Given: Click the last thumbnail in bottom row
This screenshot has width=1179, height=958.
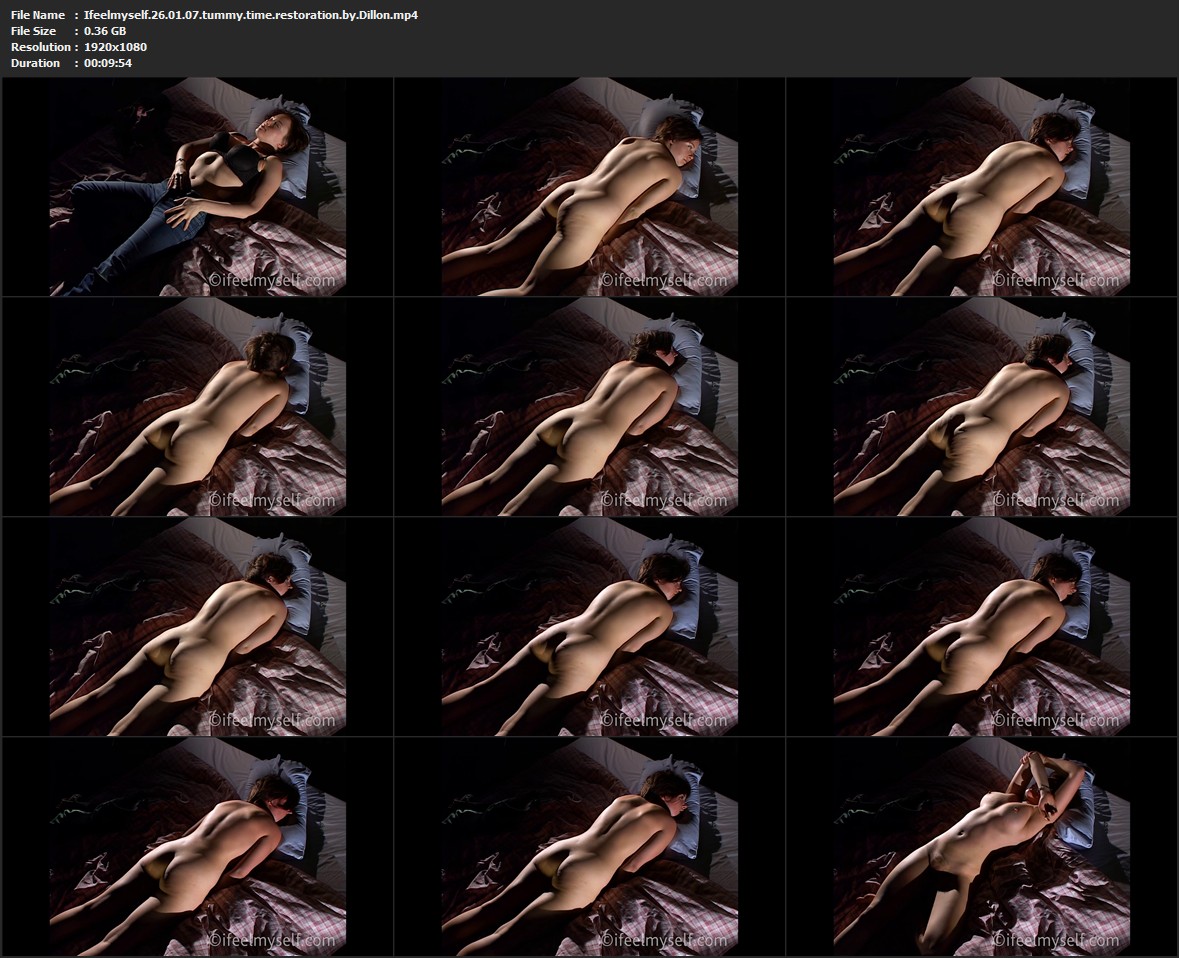Looking at the screenshot, I should pos(982,847).
